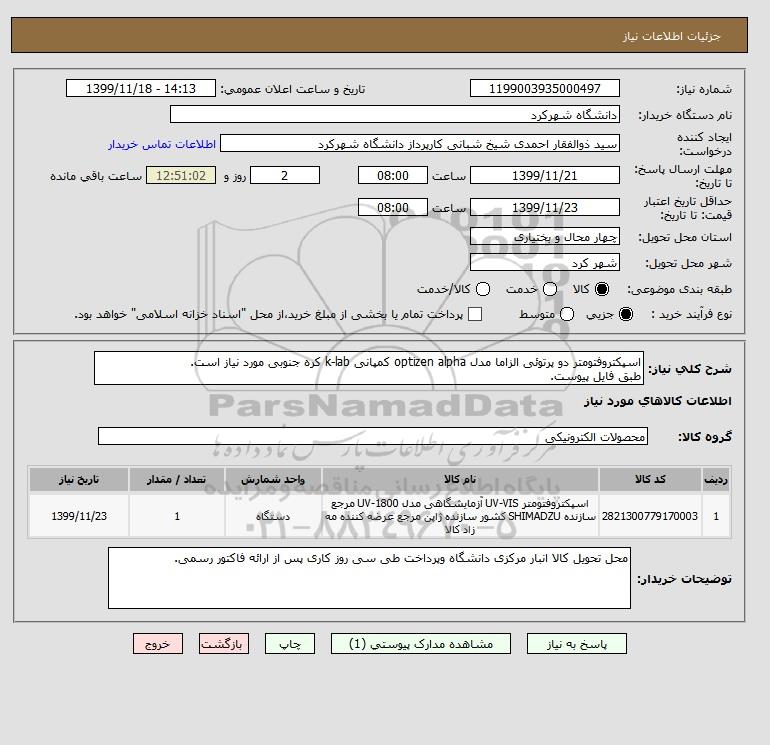
Task: Select the متوسط purchase type radio
Action: pyautogui.click(x=567, y=314)
